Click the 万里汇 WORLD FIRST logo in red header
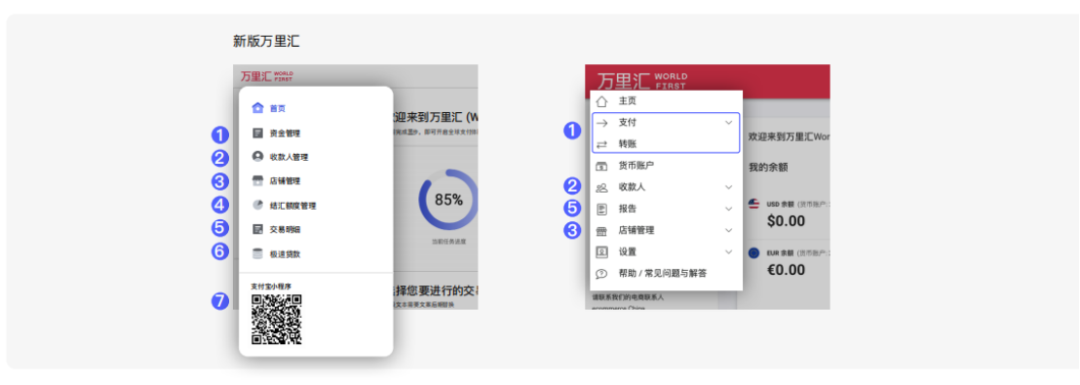Viewport: 1080px width, 385px height. coord(642,80)
